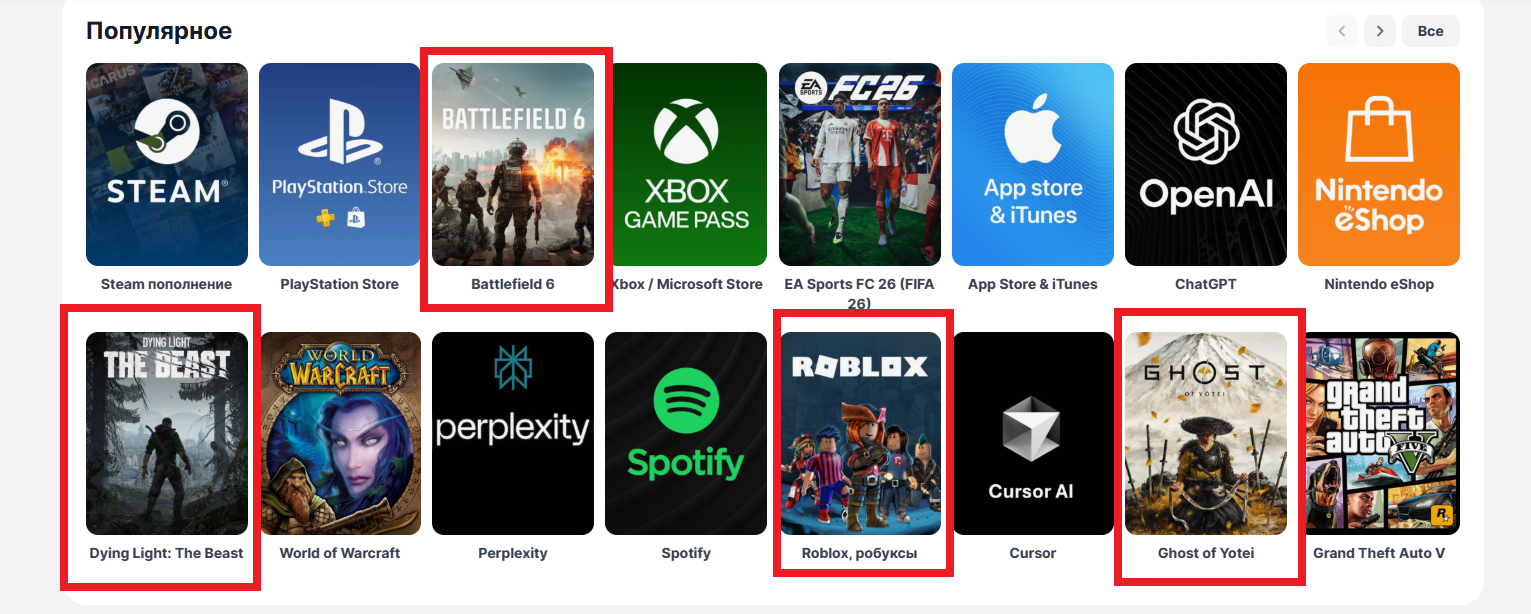1531x614 pixels.
Task: Open the Xbox Game Pass tile
Action: [x=686, y=164]
